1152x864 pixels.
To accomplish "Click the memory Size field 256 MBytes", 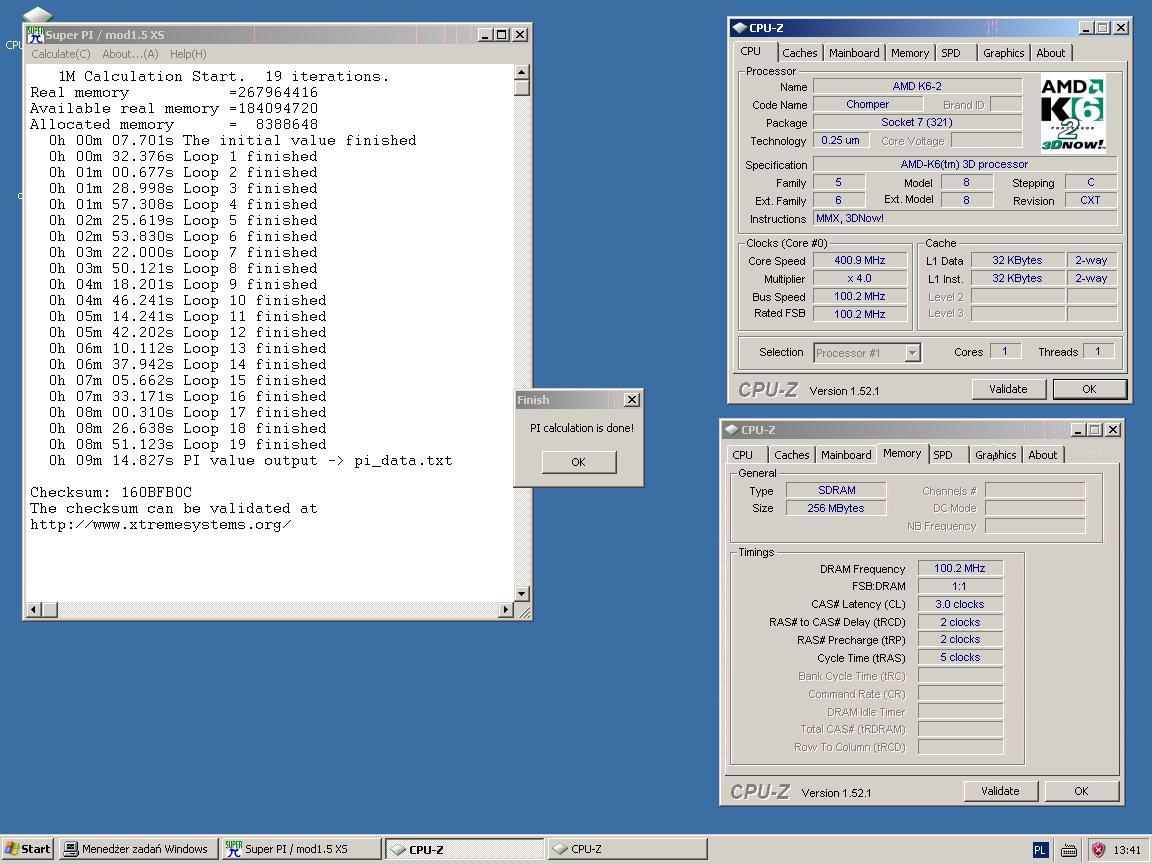I will 836,508.
